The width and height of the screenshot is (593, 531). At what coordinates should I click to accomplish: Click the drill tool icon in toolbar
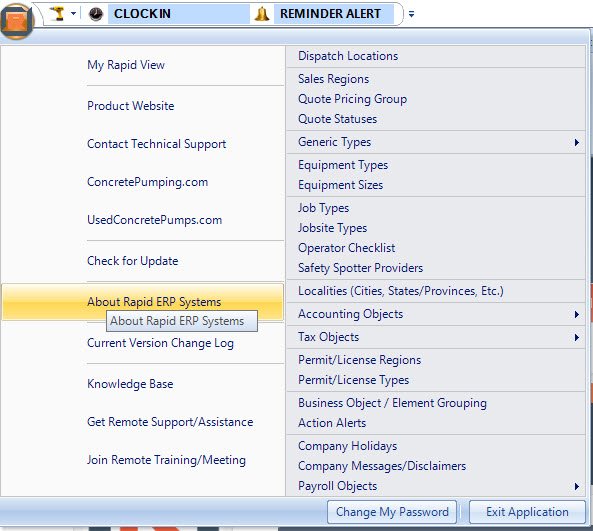pyautogui.click(x=57, y=14)
